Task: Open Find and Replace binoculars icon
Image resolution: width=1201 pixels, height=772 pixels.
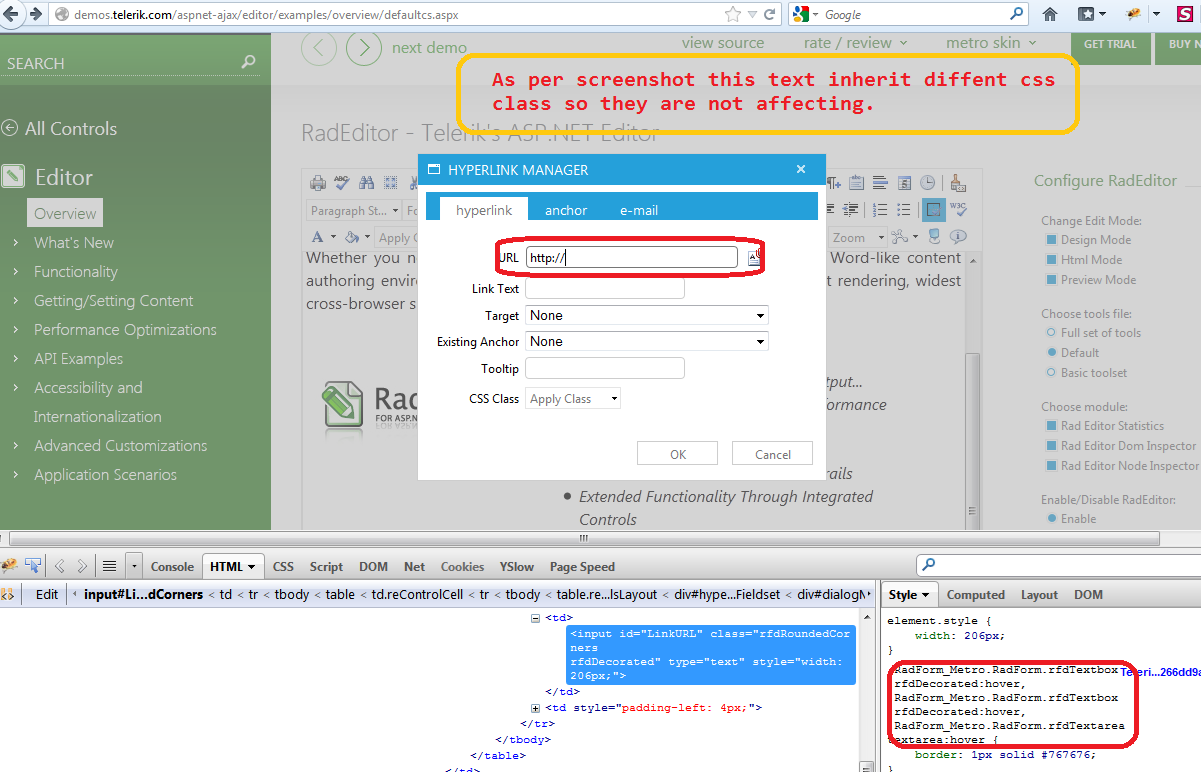Action: point(366,183)
